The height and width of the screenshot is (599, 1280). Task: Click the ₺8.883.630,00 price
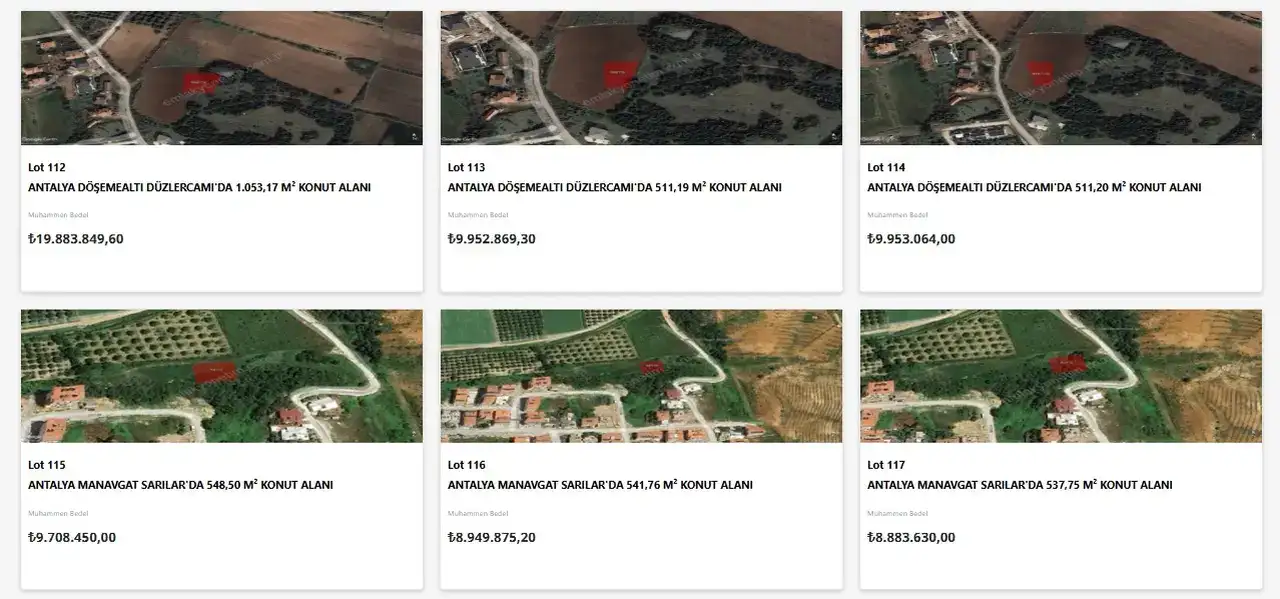click(x=911, y=538)
